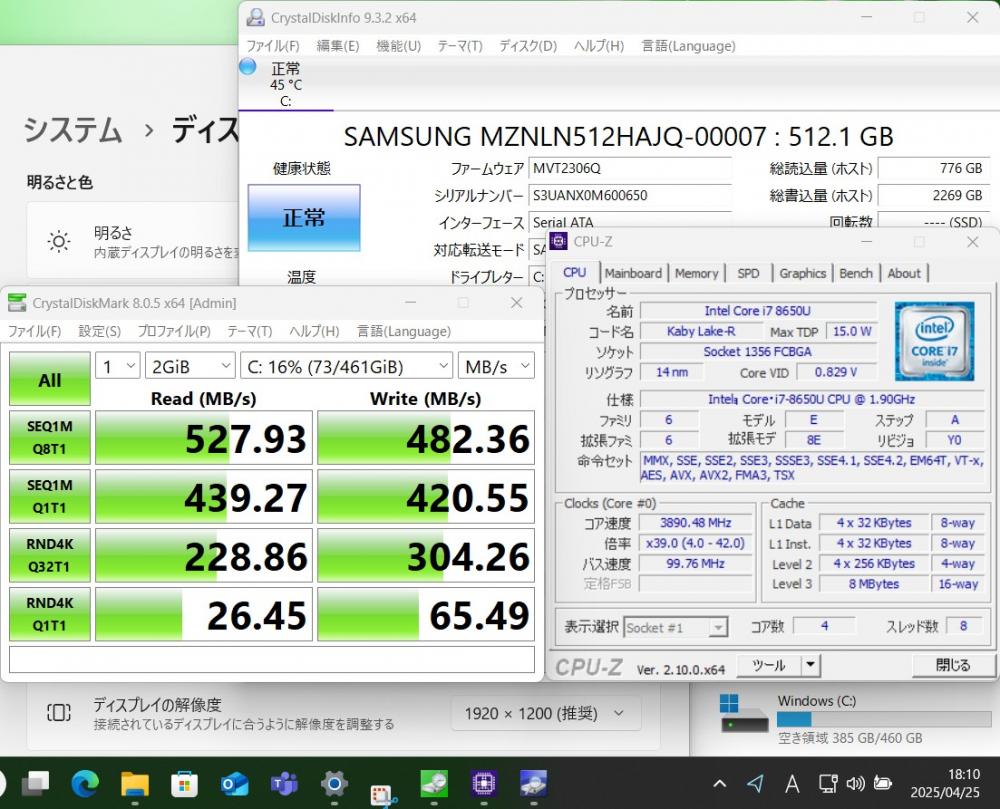Open テーマ(T) menu in CrystalDiskInfo
This screenshot has height=809, width=1000.
[460, 46]
